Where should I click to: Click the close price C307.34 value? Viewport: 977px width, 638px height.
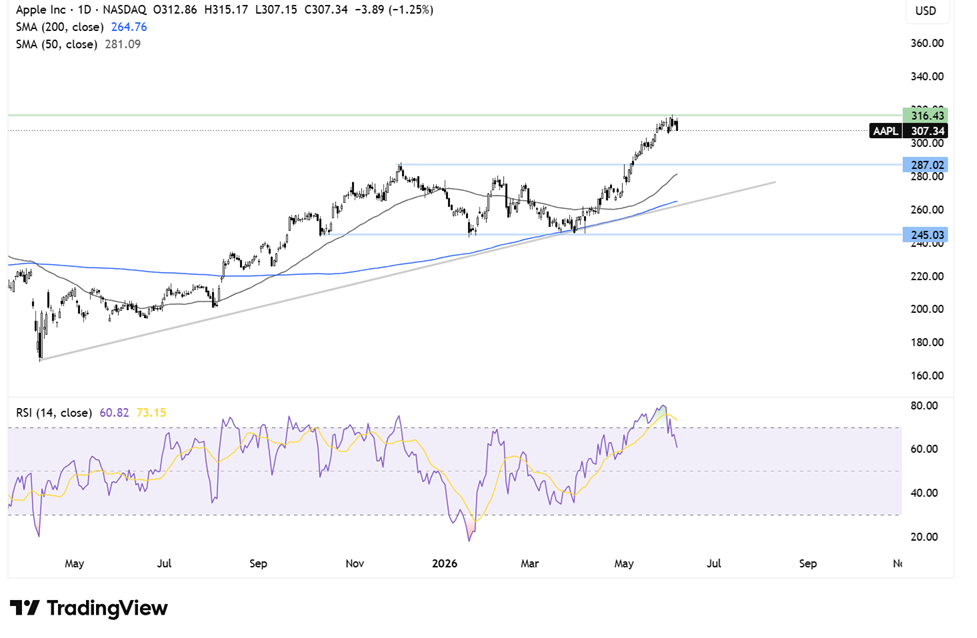tap(326, 10)
